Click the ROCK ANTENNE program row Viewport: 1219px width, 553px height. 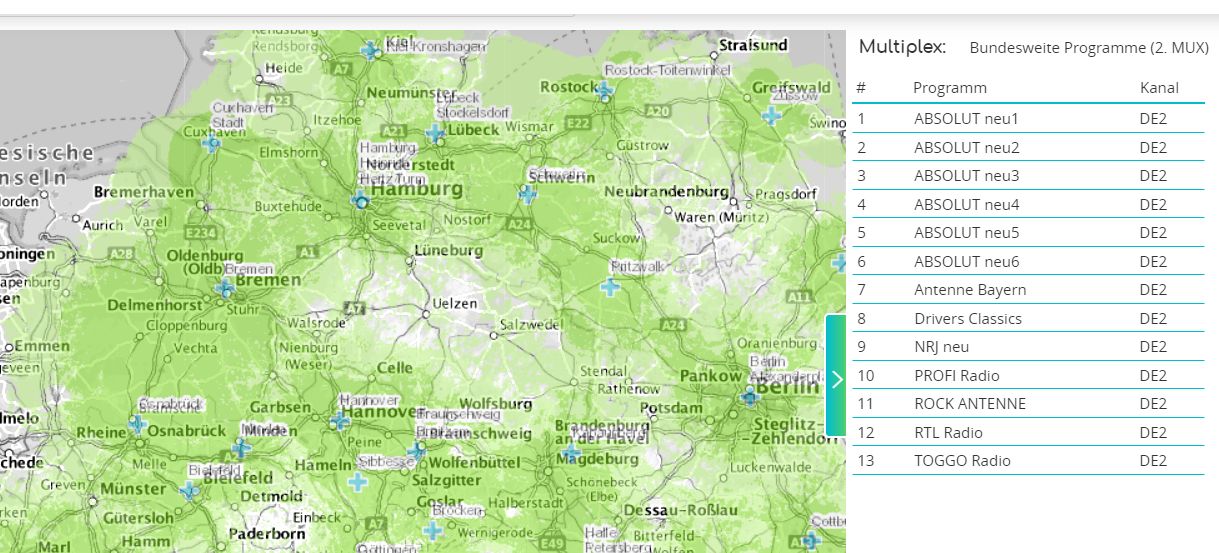pos(970,404)
